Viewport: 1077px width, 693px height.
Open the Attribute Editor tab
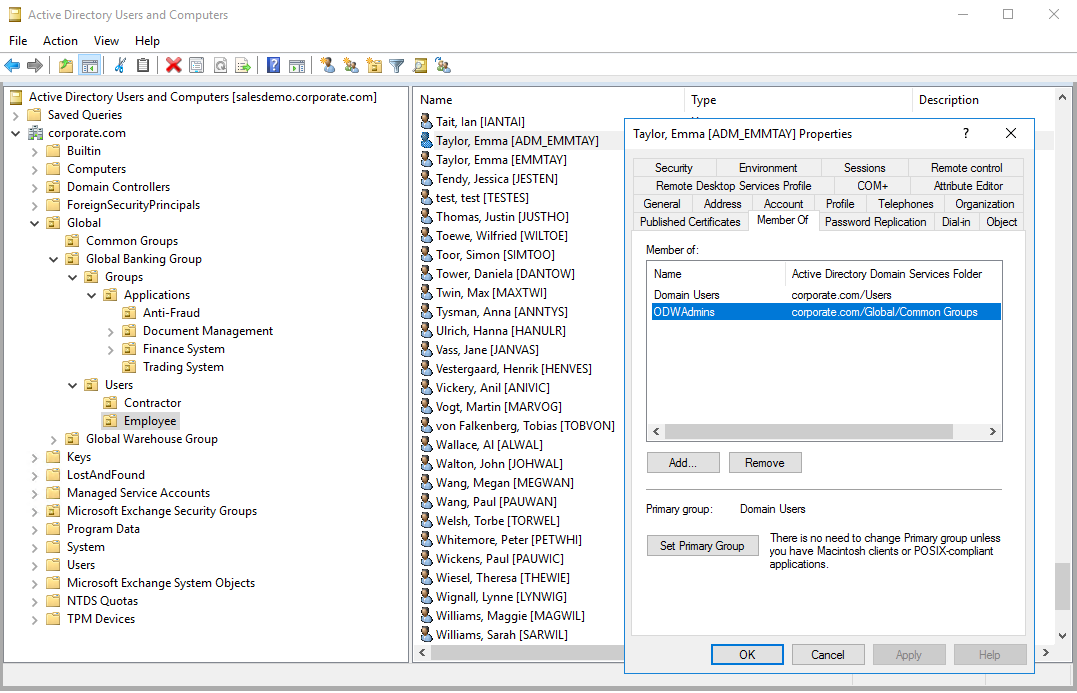tap(968, 185)
